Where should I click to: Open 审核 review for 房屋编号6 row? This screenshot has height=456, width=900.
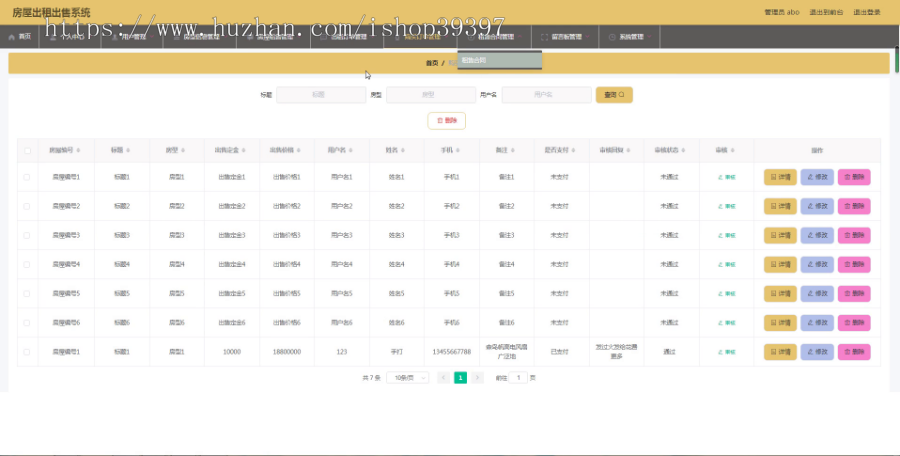727,323
